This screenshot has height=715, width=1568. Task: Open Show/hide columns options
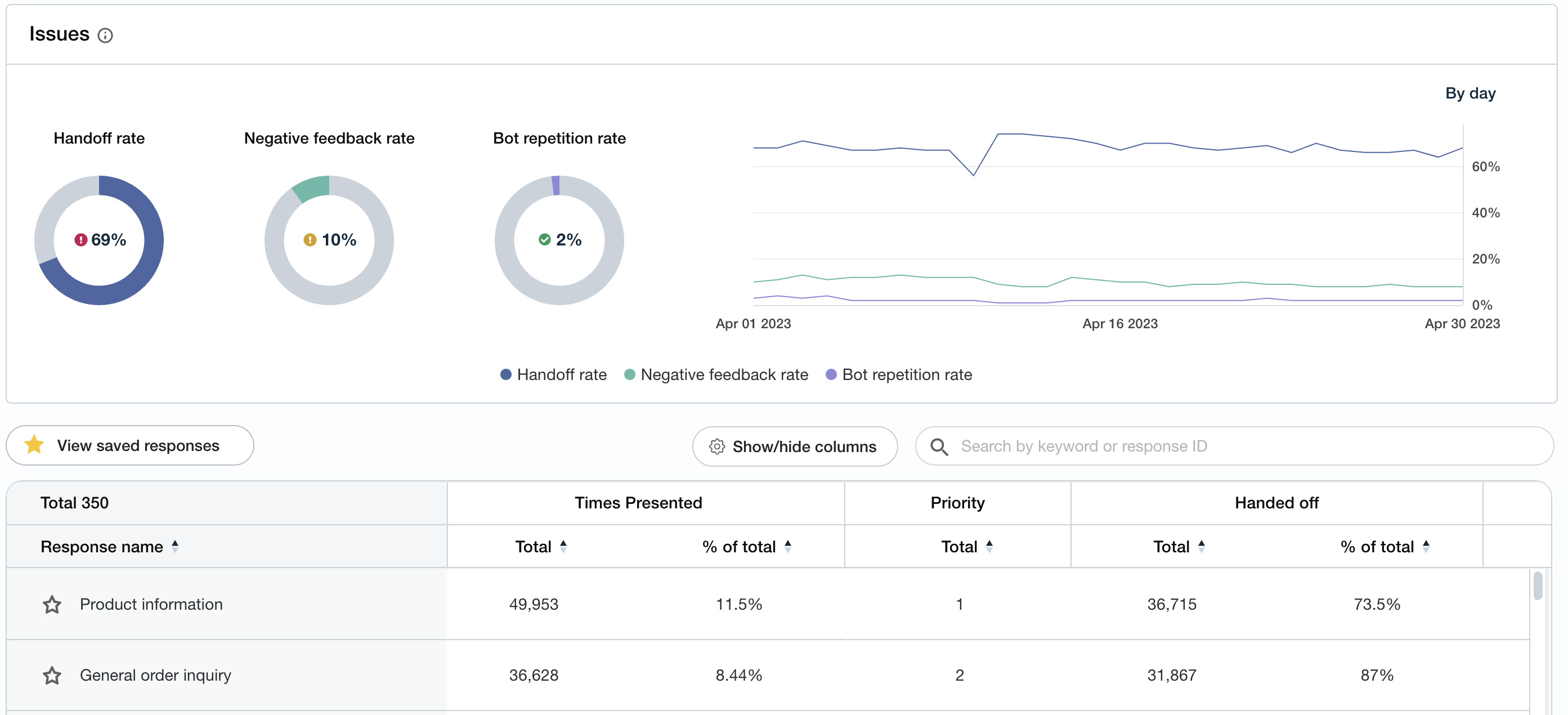tap(794, 446)
